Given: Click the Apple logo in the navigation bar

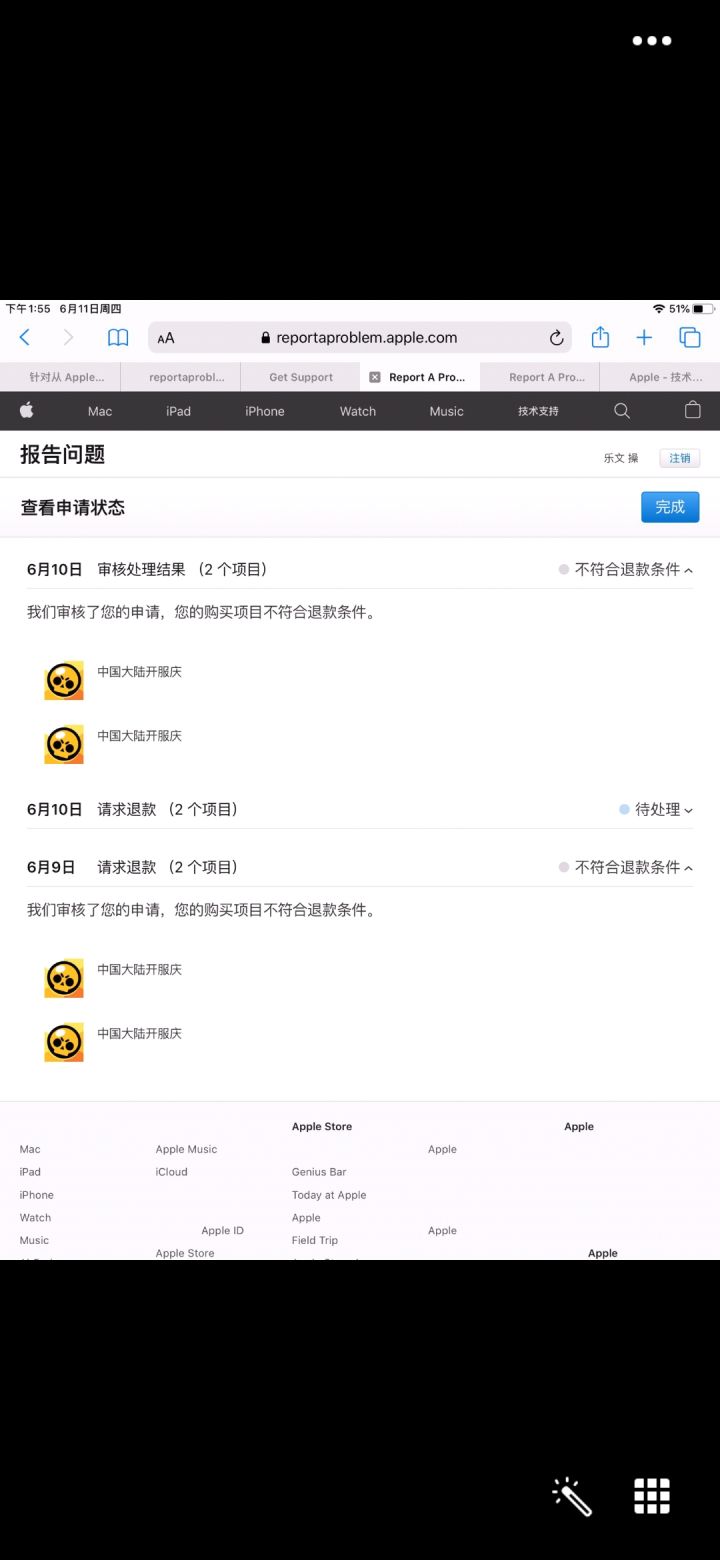Looking at the screenshot, I should point(27,410).
